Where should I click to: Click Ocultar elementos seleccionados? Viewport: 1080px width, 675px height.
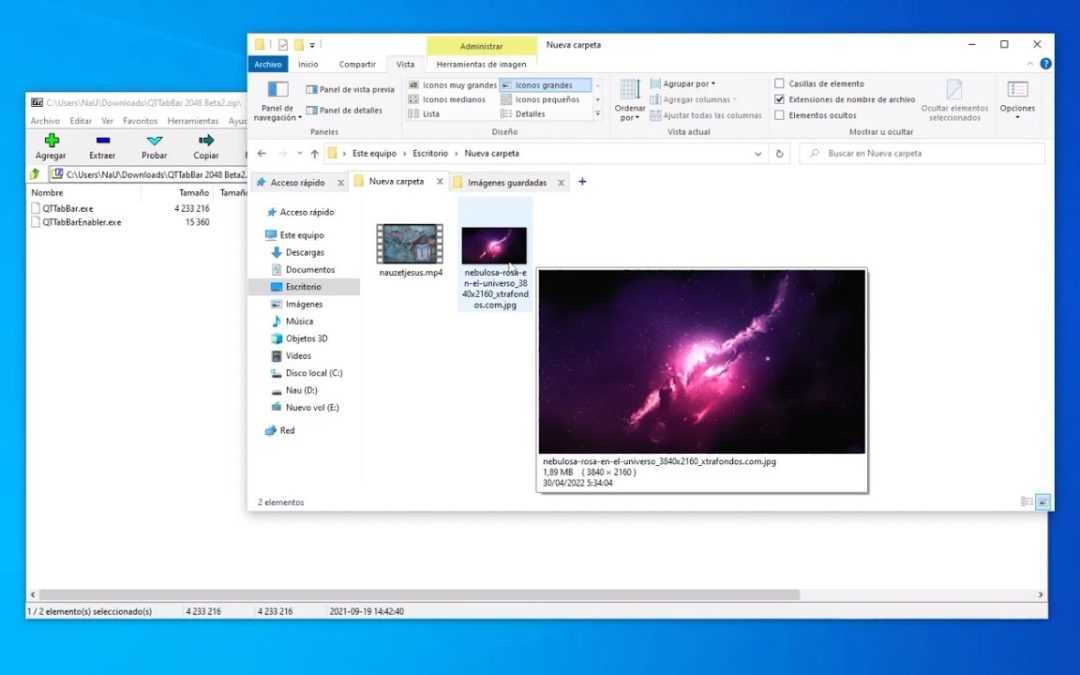click(x=953, y=97)
